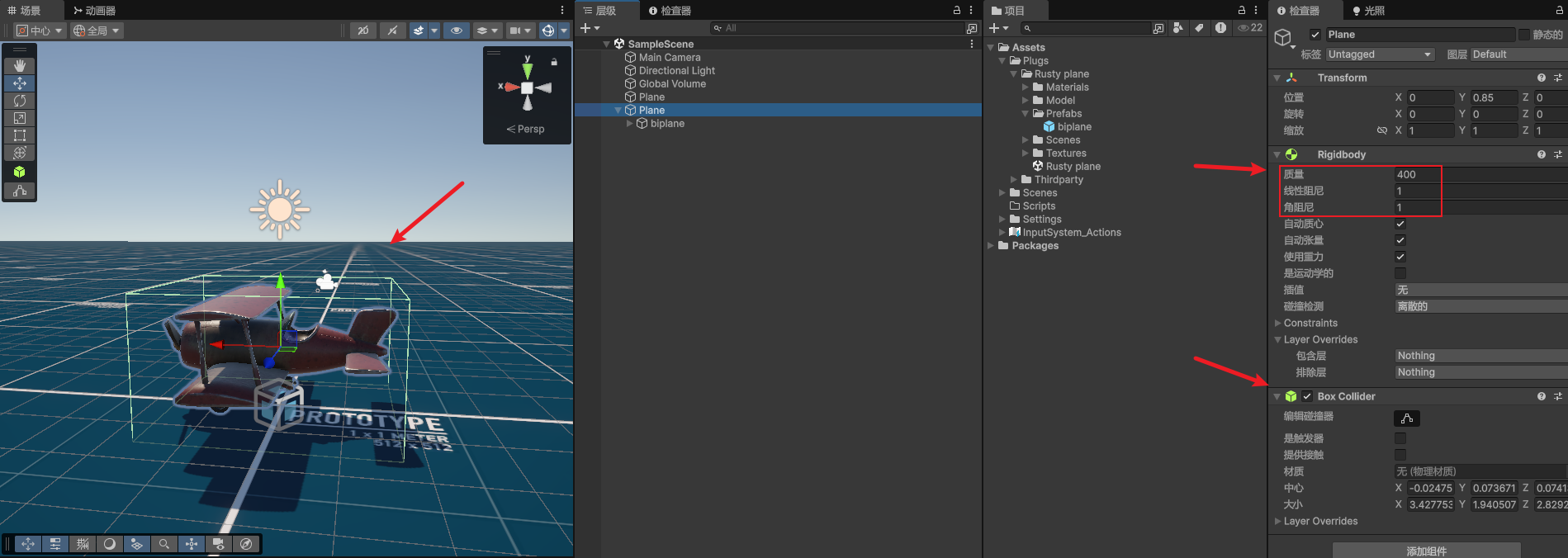
Task: Toggle 自动质心 checkbox
Action: (x=1400, y=224)
